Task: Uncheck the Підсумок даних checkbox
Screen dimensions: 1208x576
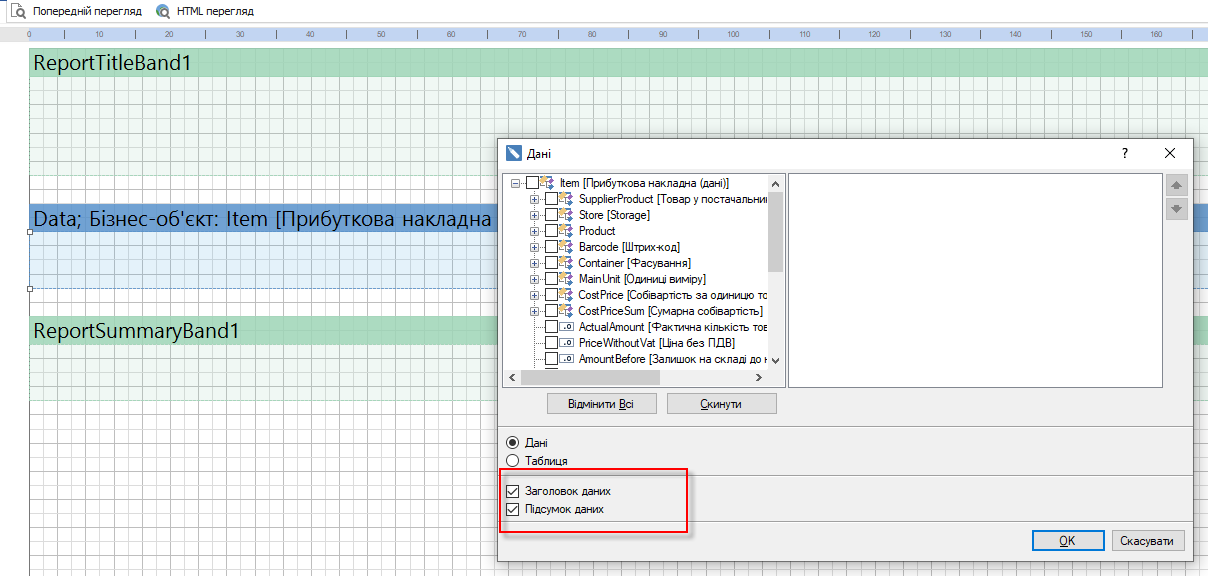Action: point(513,510)
